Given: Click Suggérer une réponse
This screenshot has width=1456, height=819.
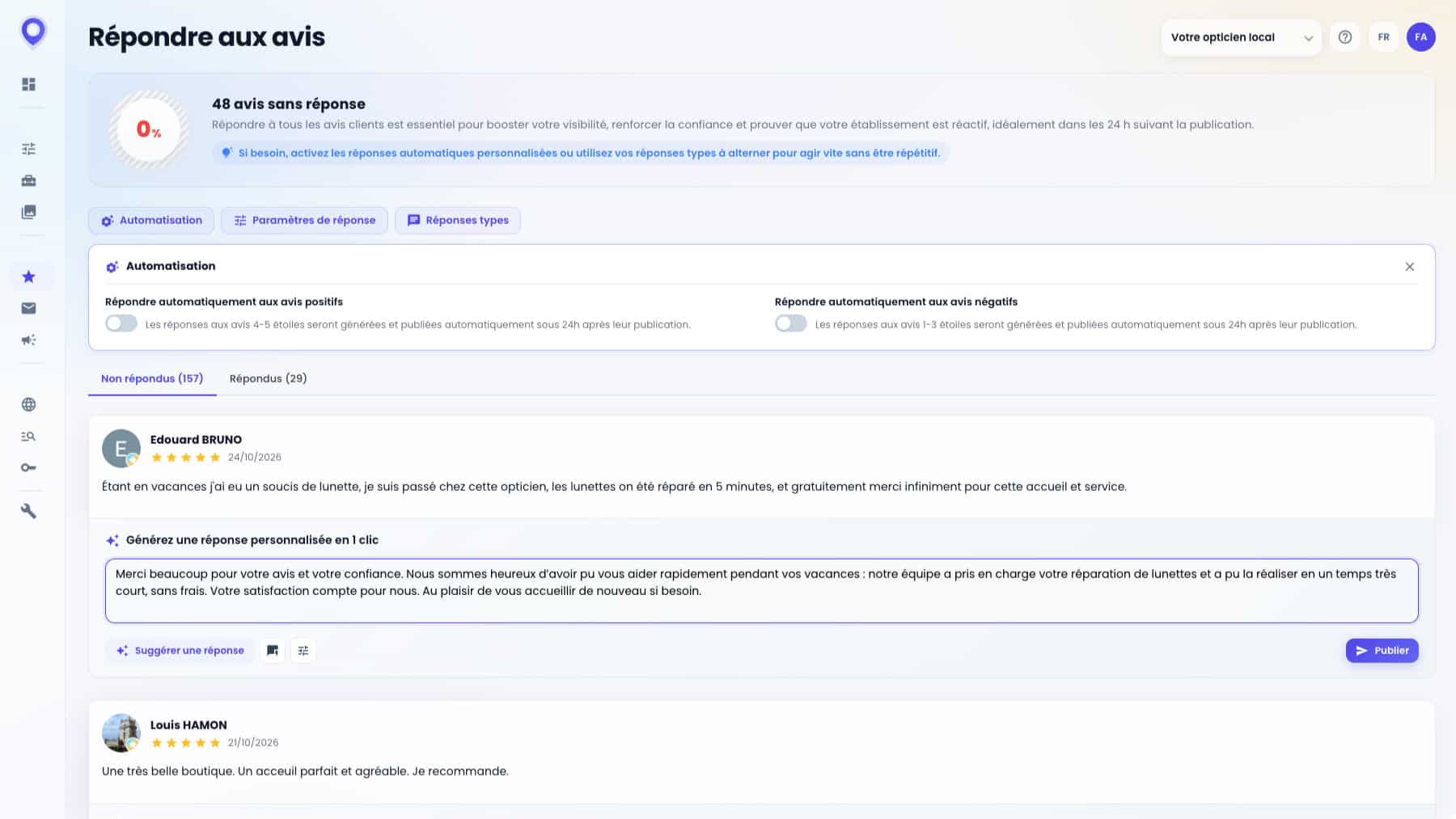Looking at the screenshot, I should 180,651.
